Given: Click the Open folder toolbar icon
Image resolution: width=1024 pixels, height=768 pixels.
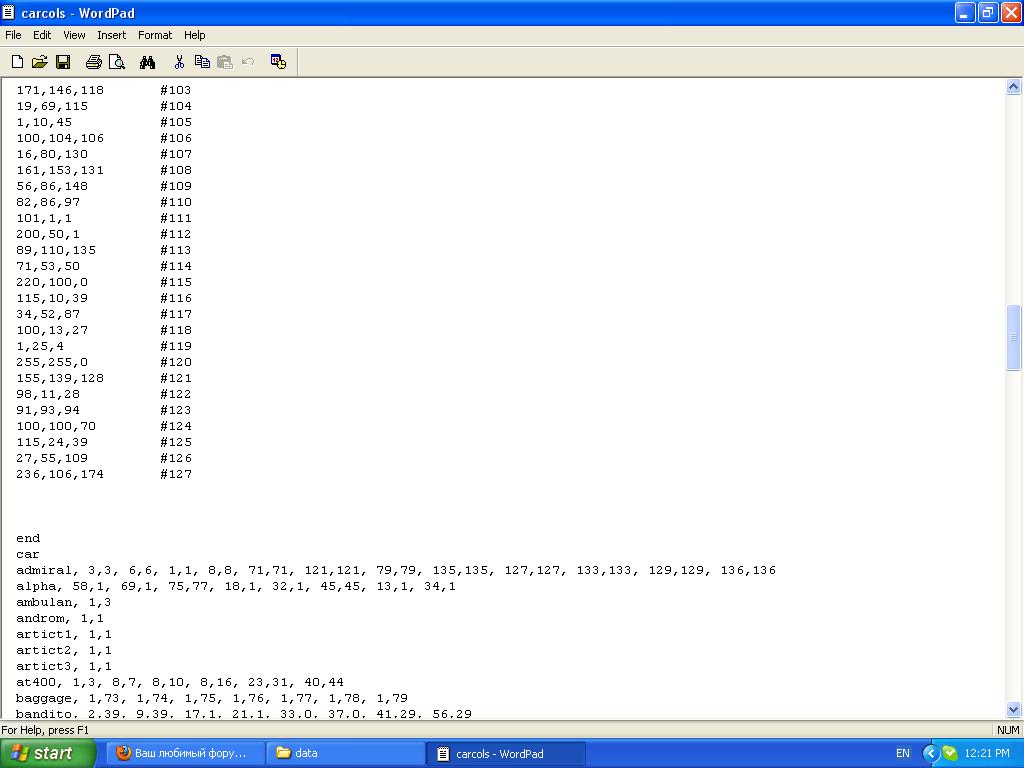Looking at the screenshot, I should (40, 62).
